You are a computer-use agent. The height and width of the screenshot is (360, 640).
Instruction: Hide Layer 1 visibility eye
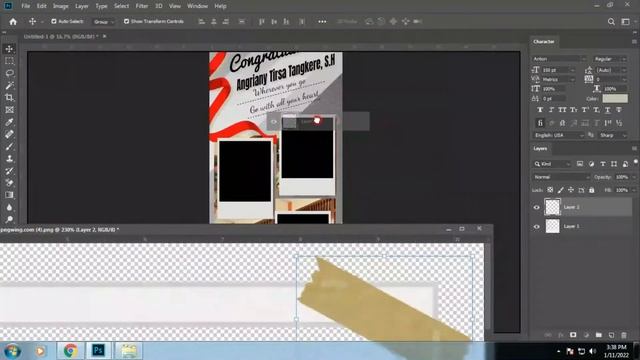coord(537,227)
